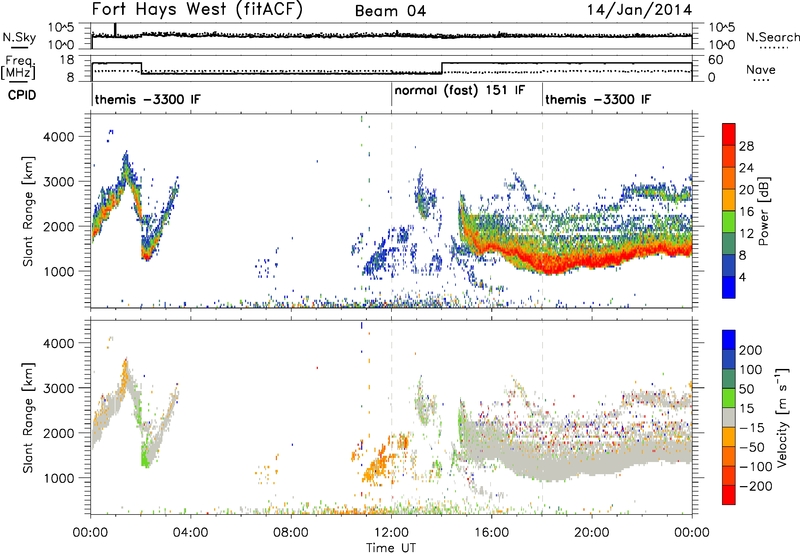Click "Slant Range [km]" label of velocity panel

point(28,417)
